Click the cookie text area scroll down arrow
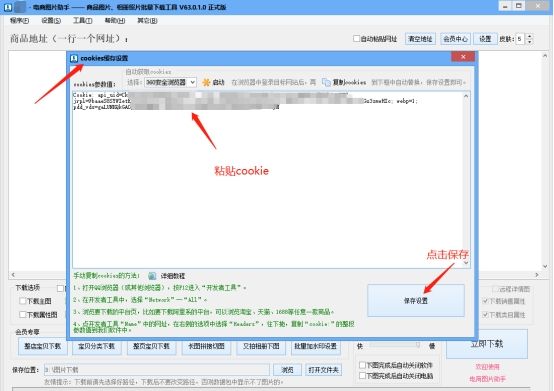This screenshot has height=391, width=554. pyautogui.click(x=466, y=263)
